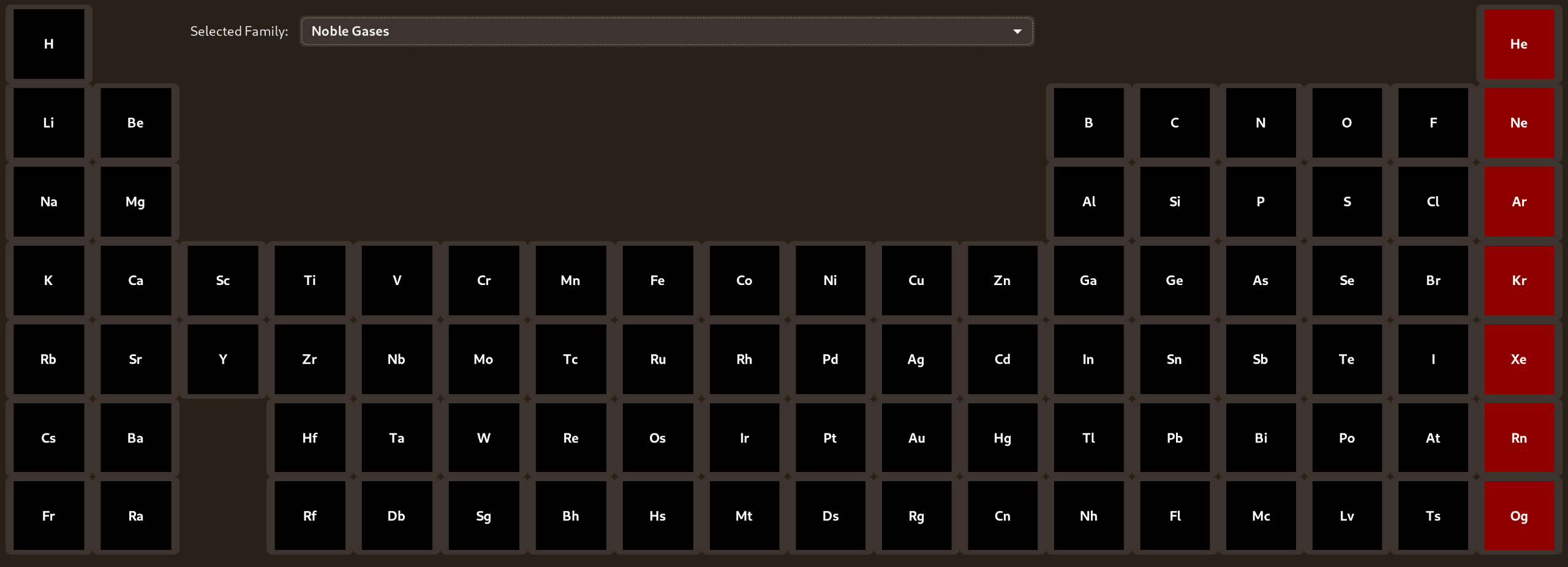The width and height of the screenshot is (1568, 567).
Task: Click the Tennessine (Ts) element tile
Action: point(1433,516)
